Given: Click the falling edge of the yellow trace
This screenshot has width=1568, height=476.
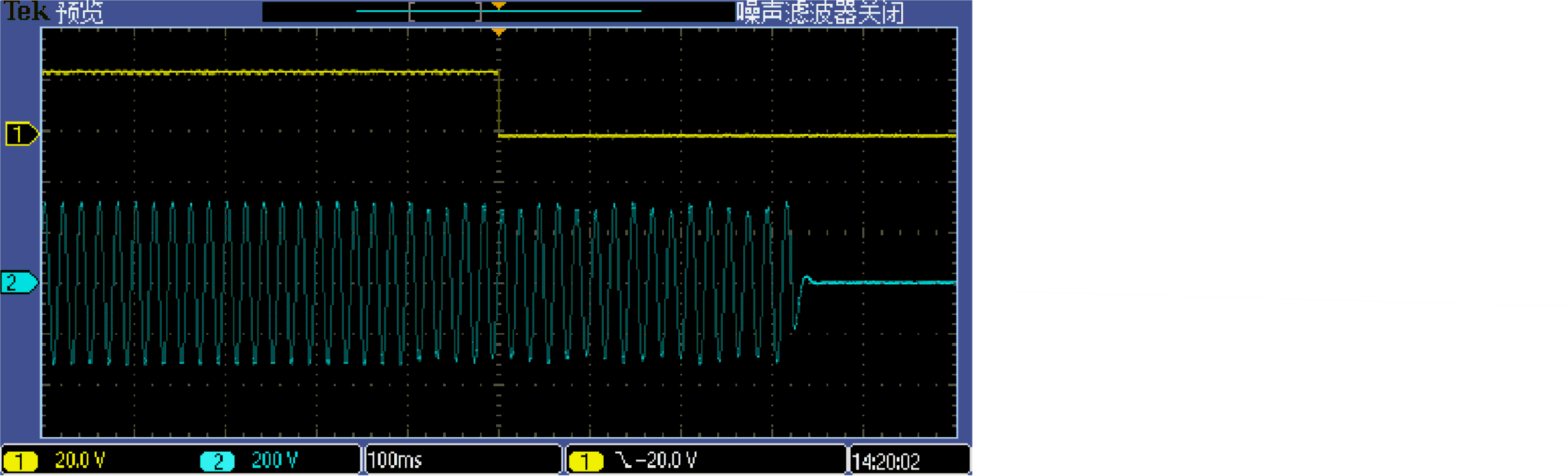Looking at the screenshot, I should click(499, 104).
